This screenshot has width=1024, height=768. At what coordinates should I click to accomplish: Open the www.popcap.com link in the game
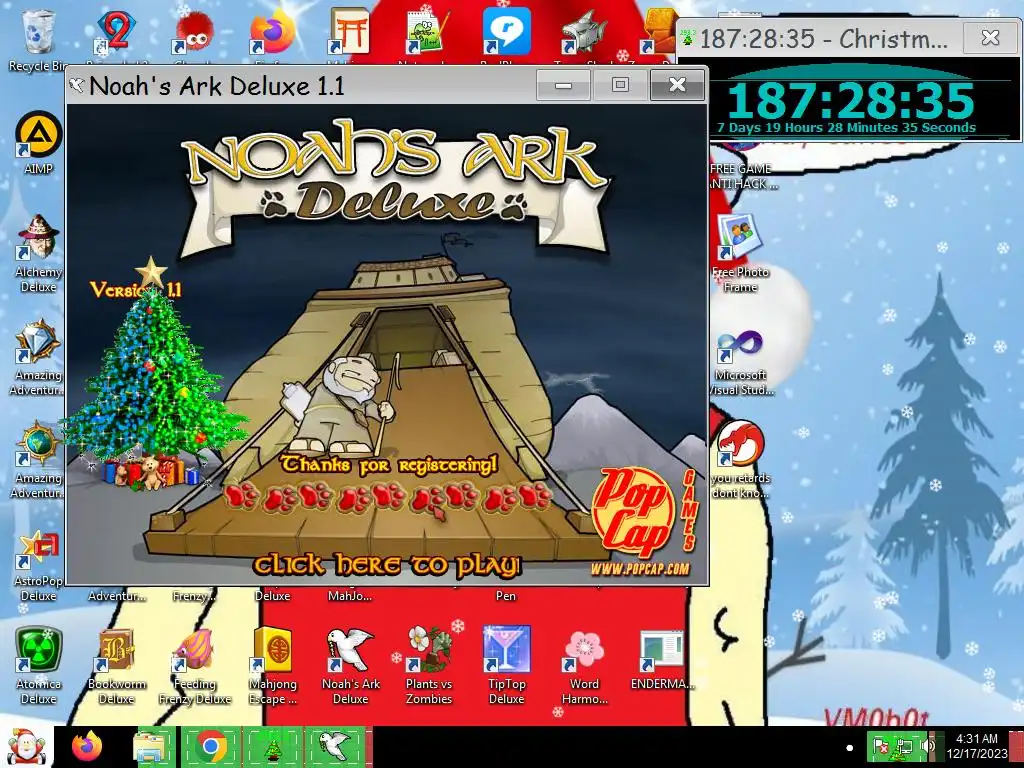[x=640, y=569]
